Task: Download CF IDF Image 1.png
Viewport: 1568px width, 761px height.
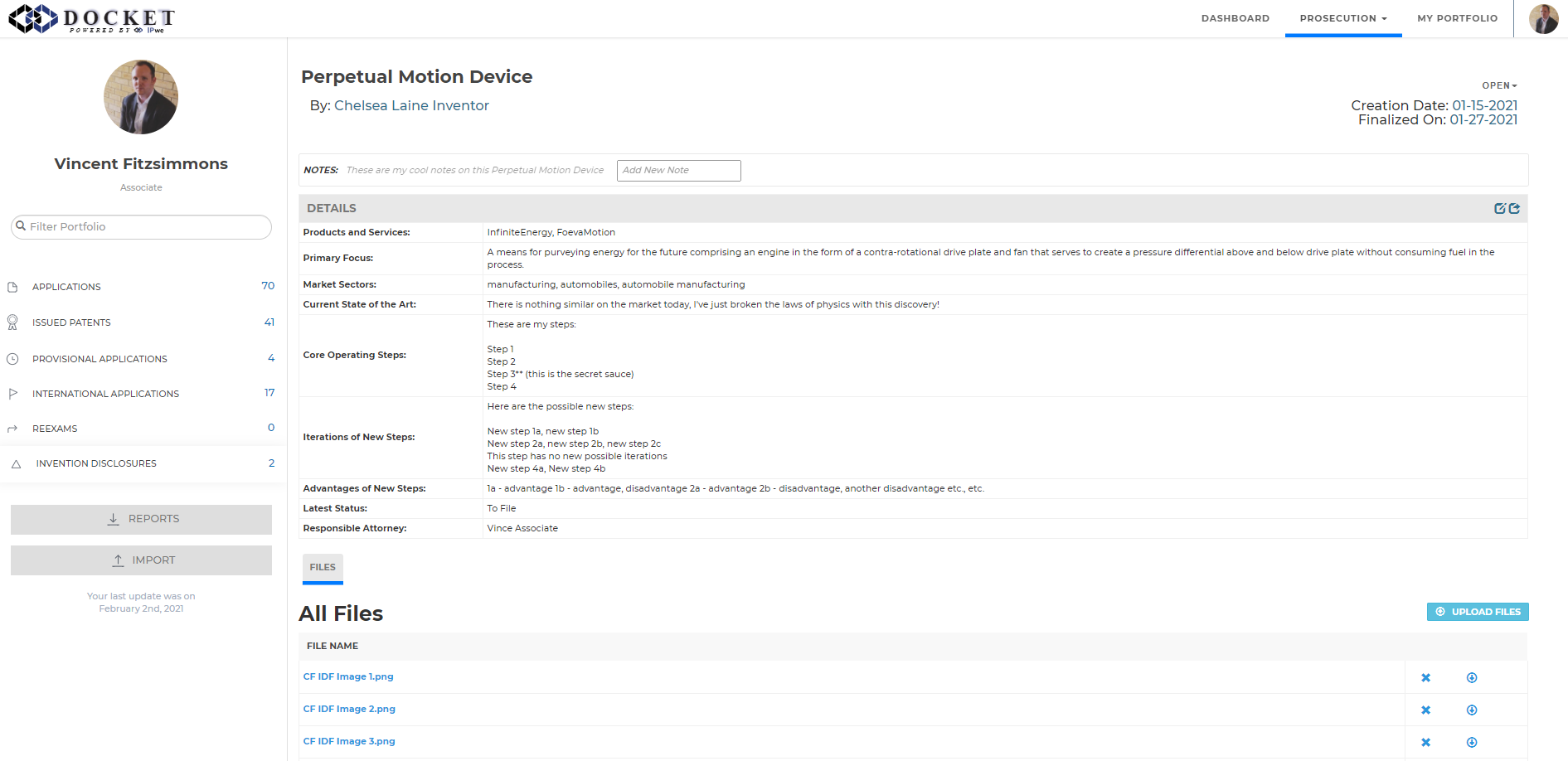Action: tap(1472, 678)
